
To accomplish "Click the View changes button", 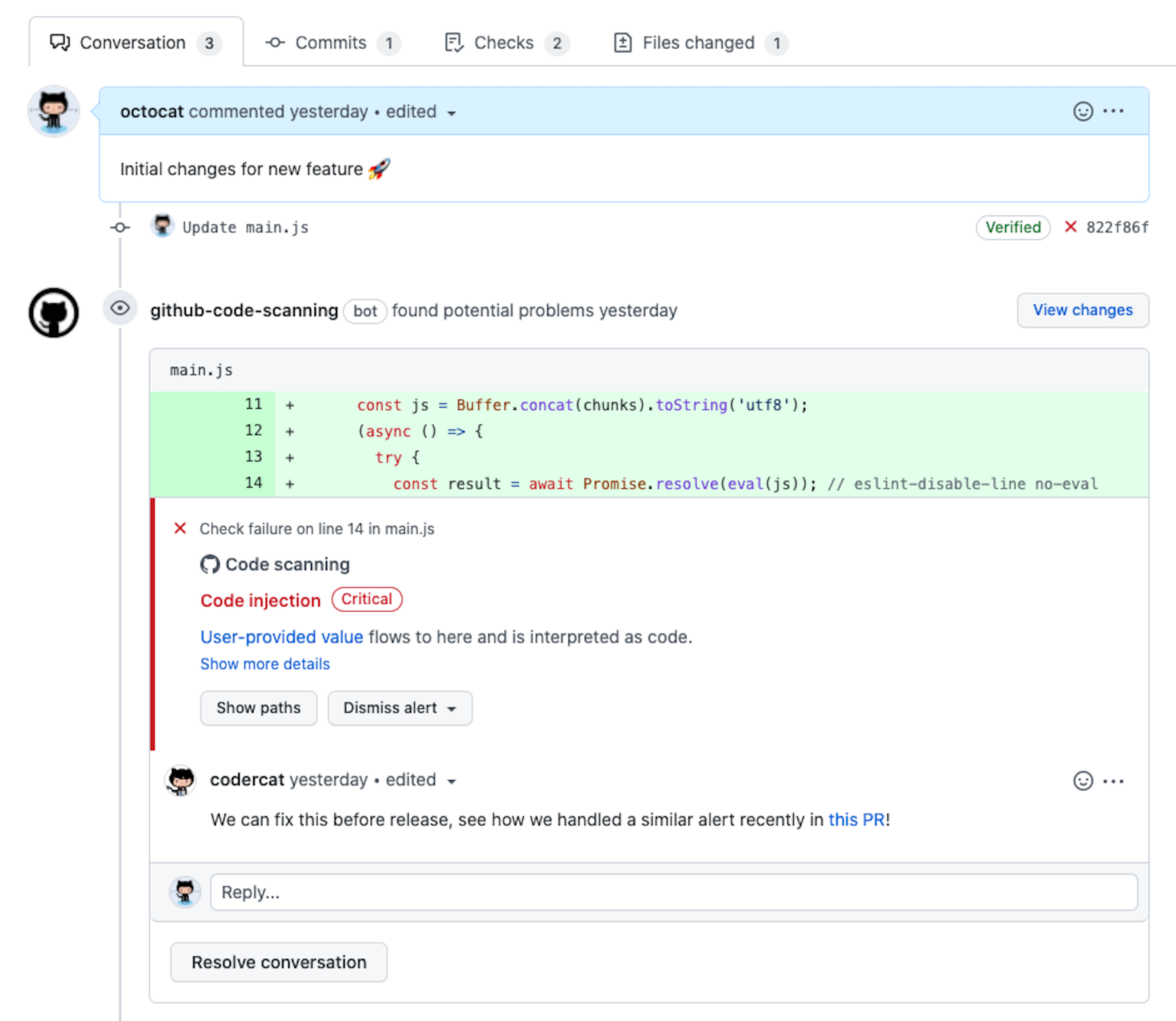I will point(1082,310).
